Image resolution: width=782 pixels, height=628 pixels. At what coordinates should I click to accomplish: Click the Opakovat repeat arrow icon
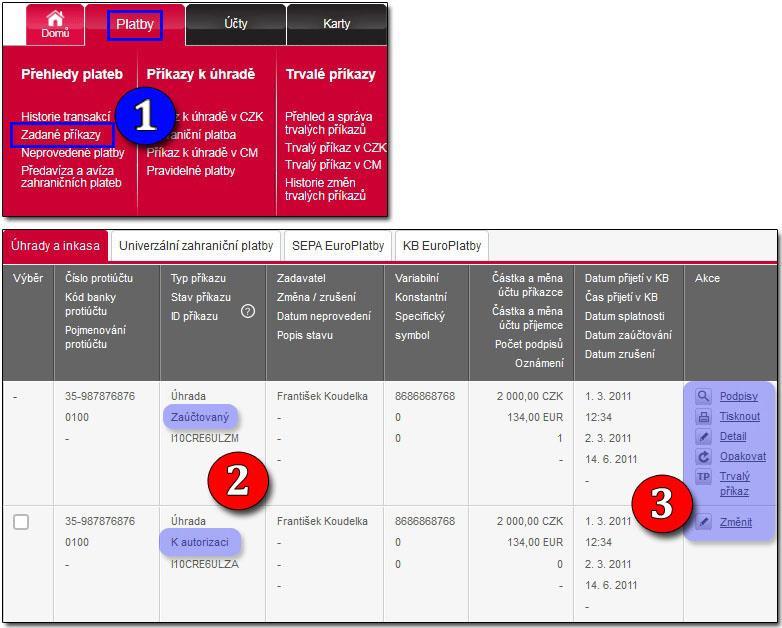703,456
